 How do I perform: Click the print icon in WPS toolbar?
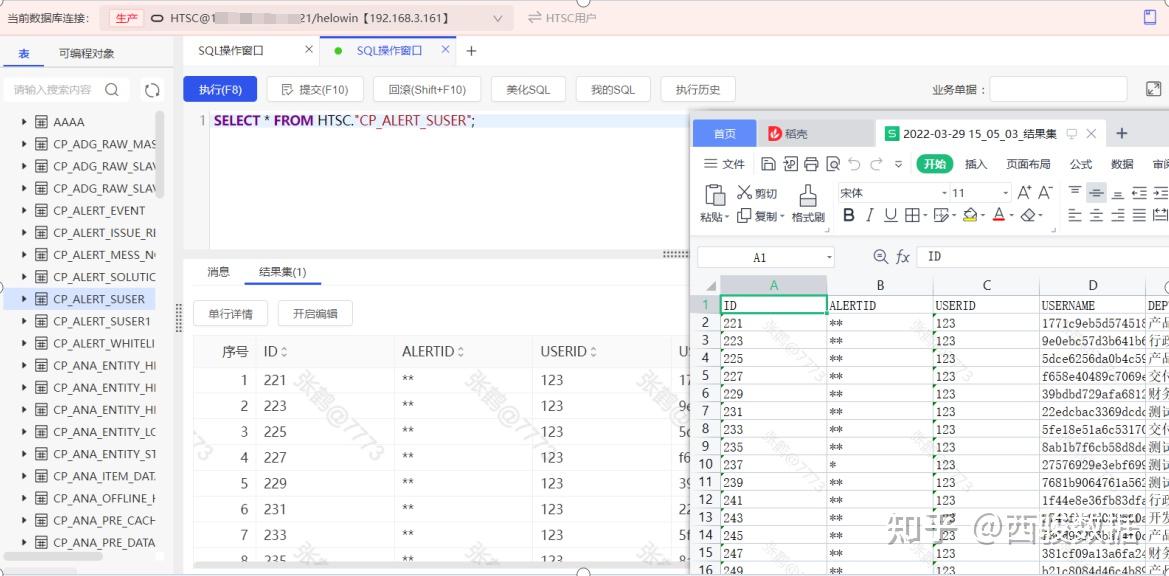point(812,164)
